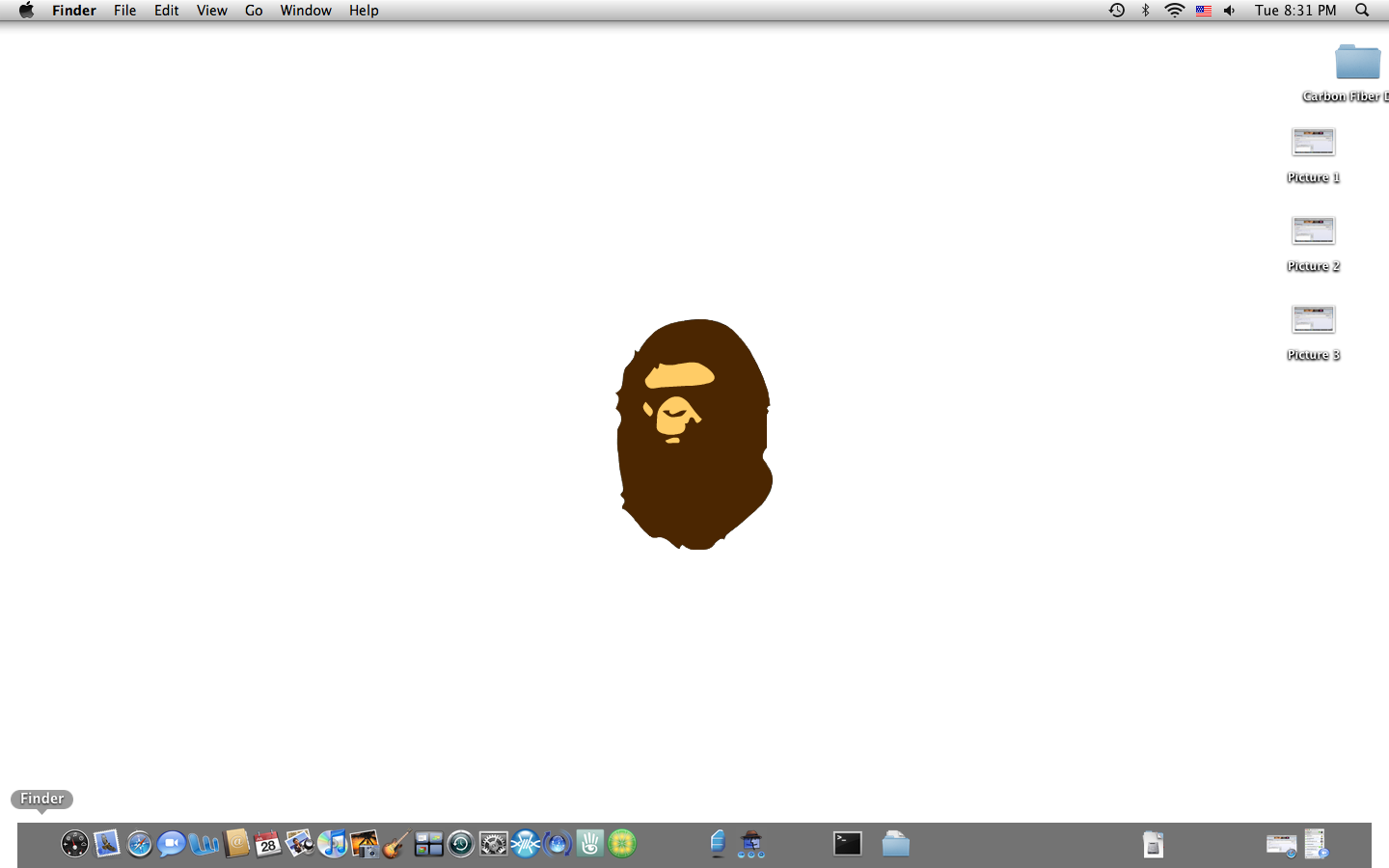1389x868 pixels.
Task: Open the Go menu
Action: [254, 11]
